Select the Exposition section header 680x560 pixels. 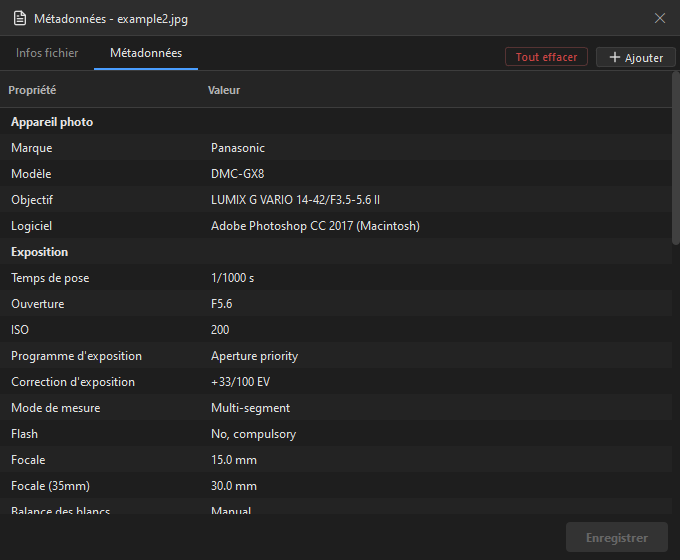click(x=39, y=252)
